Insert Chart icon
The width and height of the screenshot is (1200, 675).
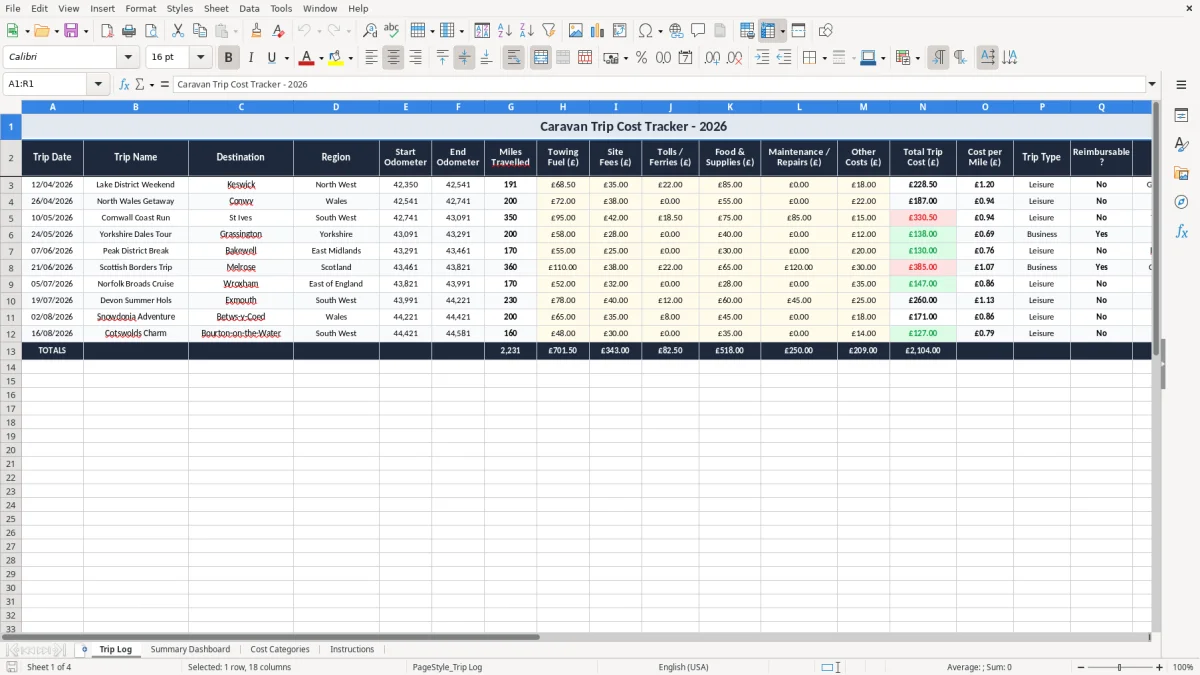[598, 31]
